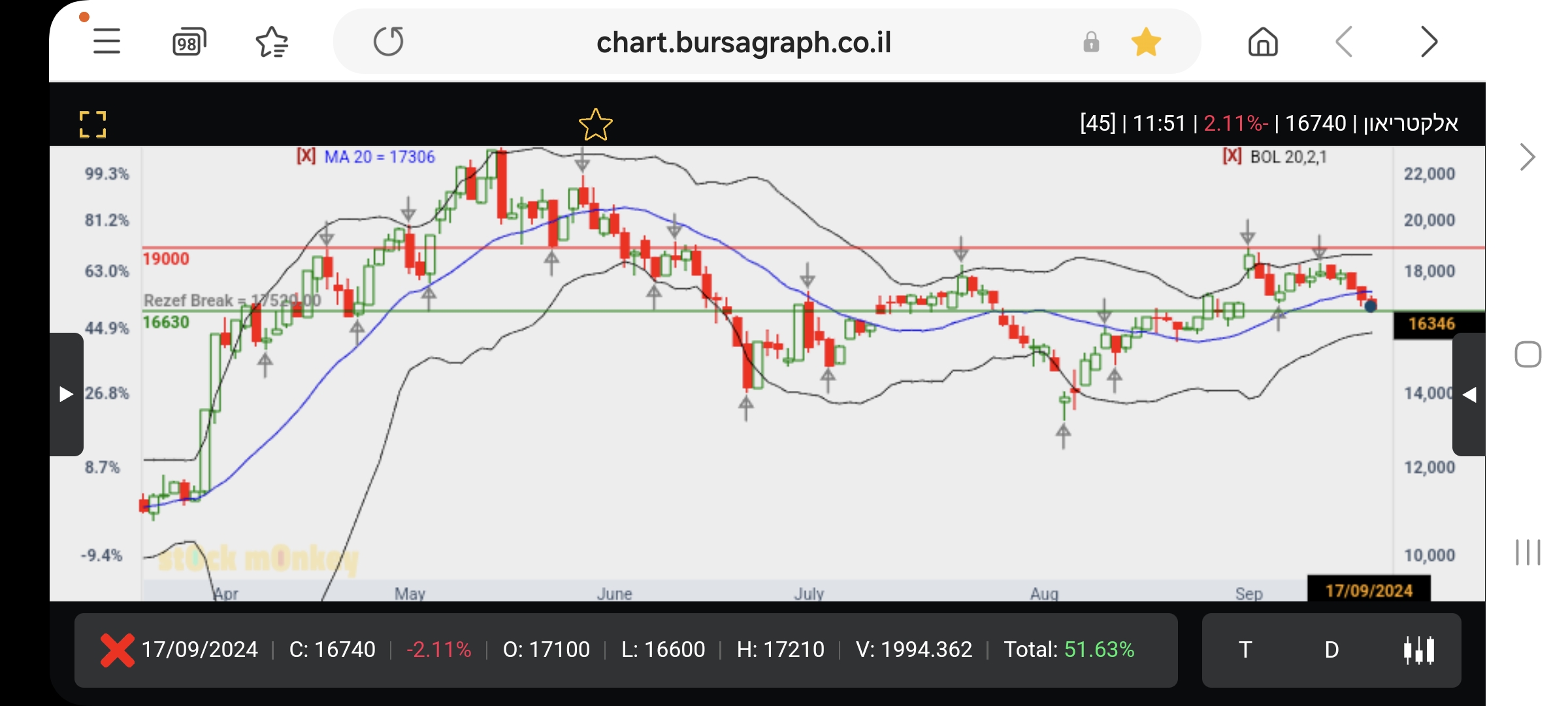Expand the left side panel arrow
This screenshot has height=706, width=1568.
66,394
